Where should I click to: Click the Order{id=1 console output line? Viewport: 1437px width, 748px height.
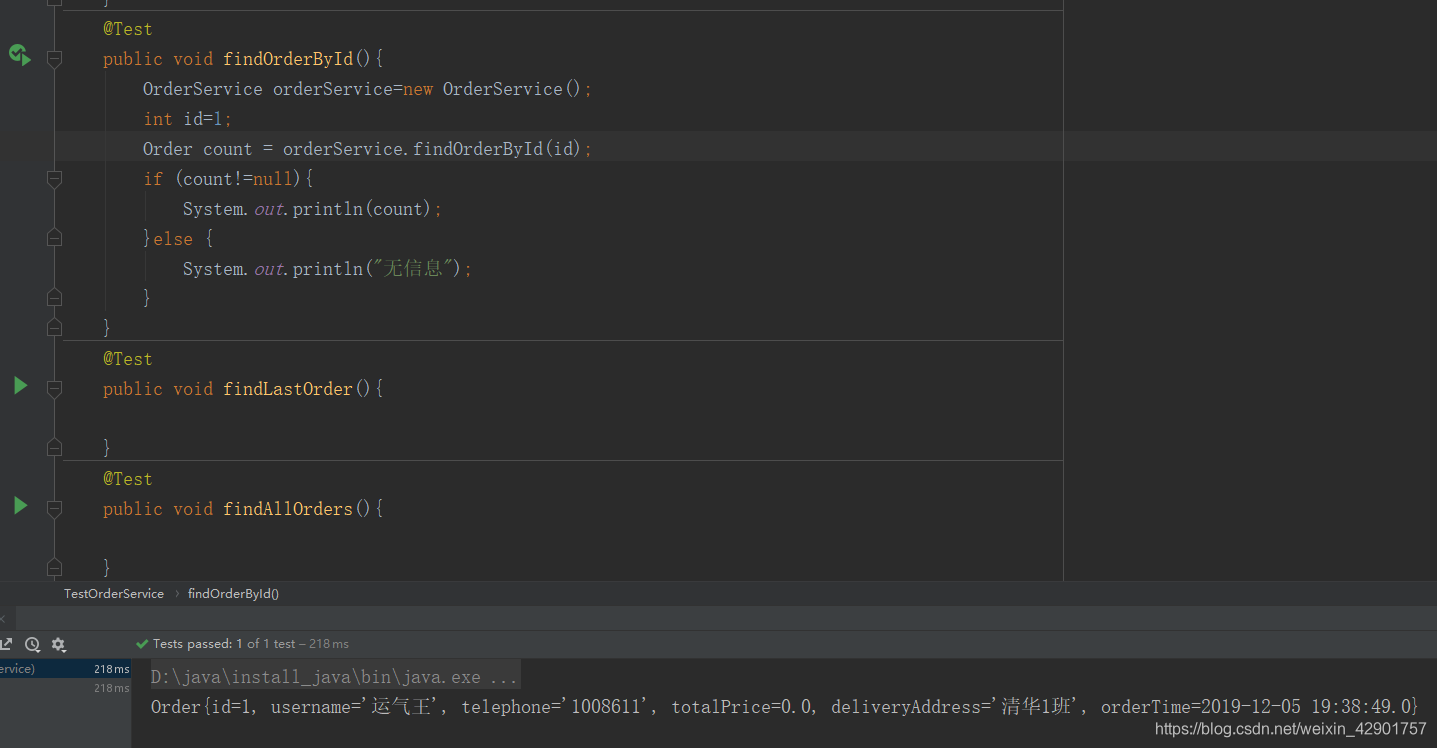[784, 707]
